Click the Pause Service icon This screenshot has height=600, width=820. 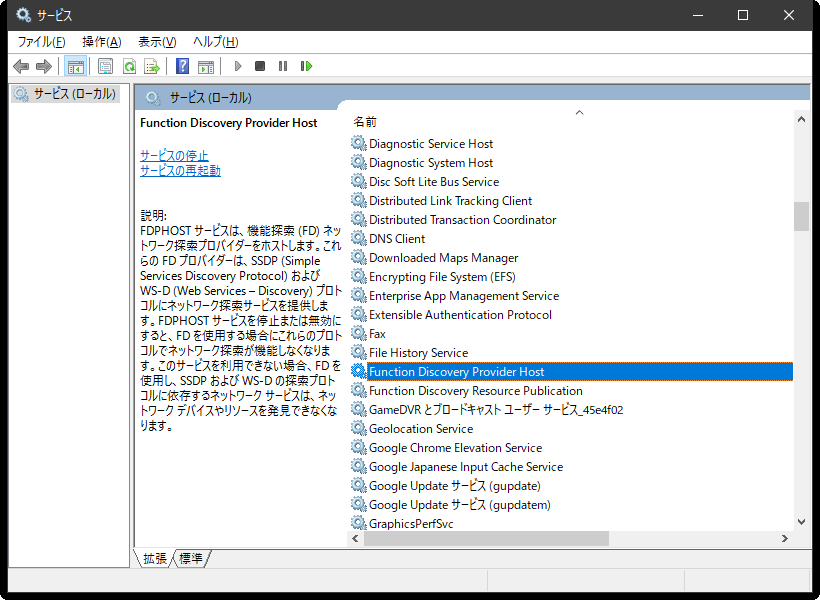pyautogui.click(x=283, y=66)
